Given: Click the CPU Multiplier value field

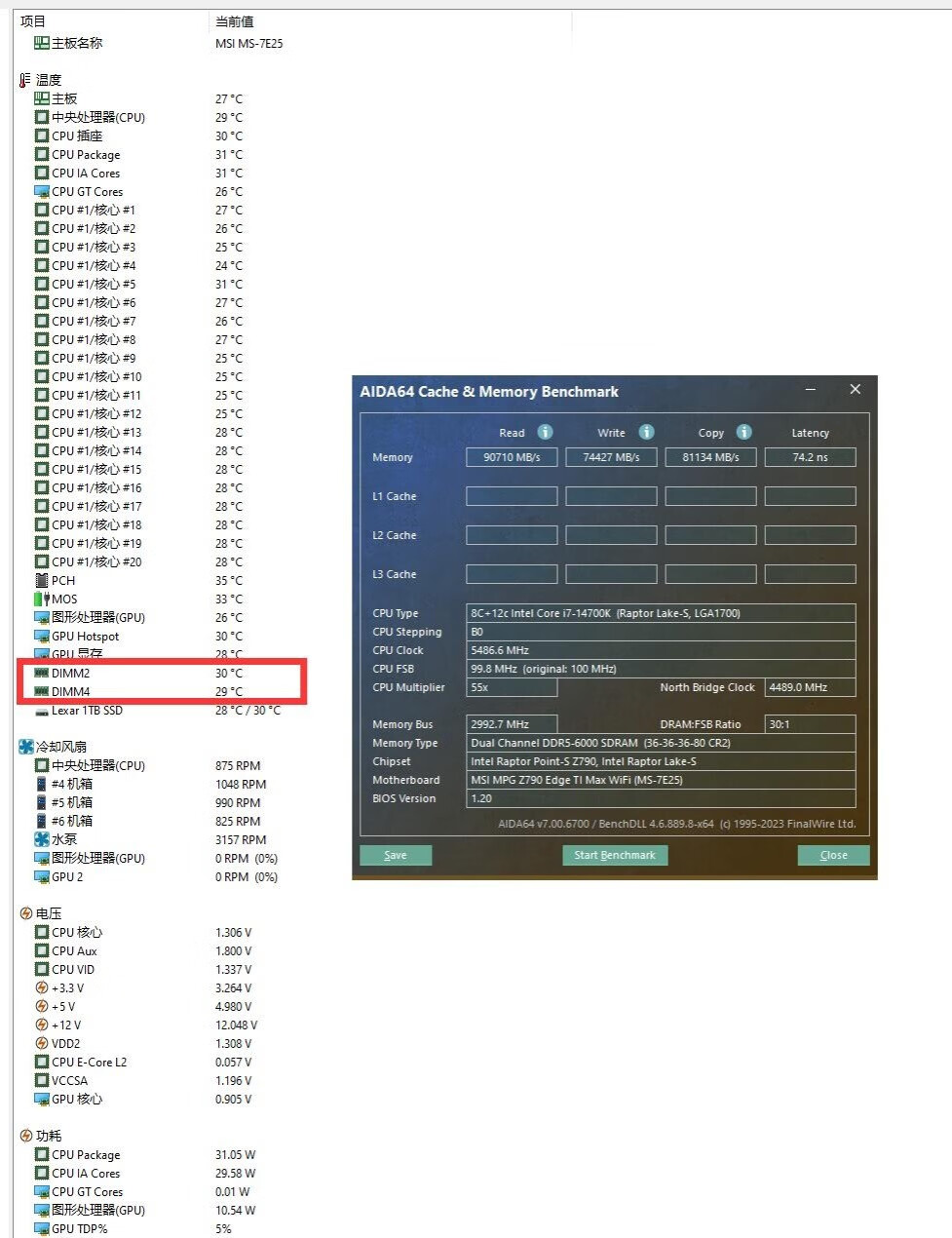Looking at the screenshot, I should (x=512, y=687).
